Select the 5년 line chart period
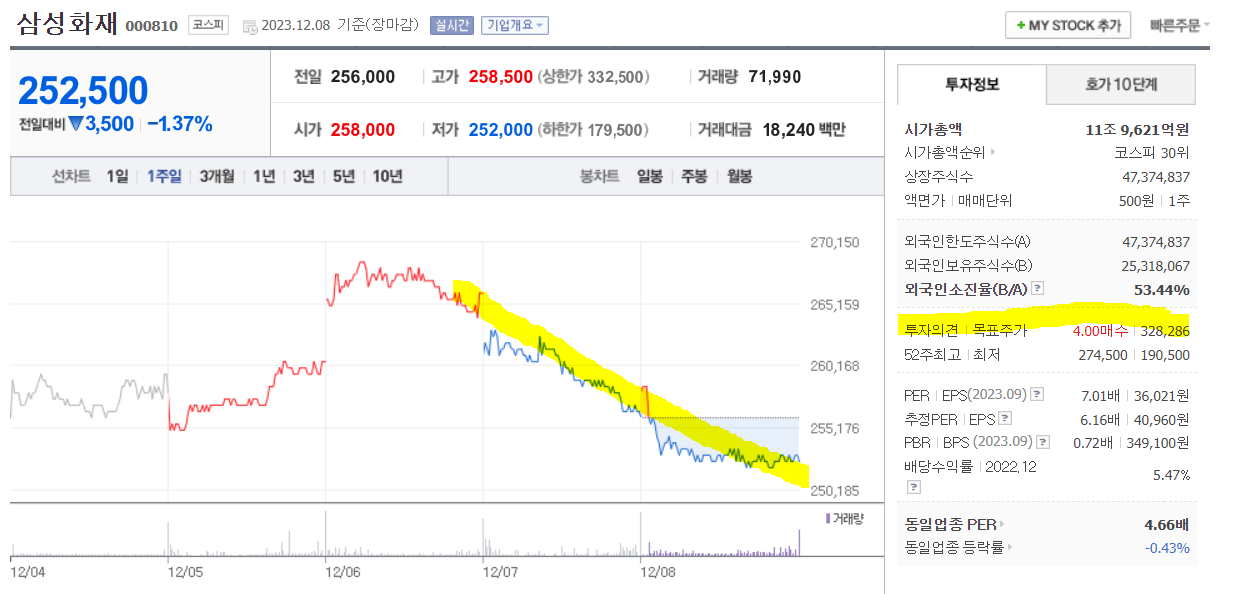Viewport: 1238px width, 594px height. point(344,177)
